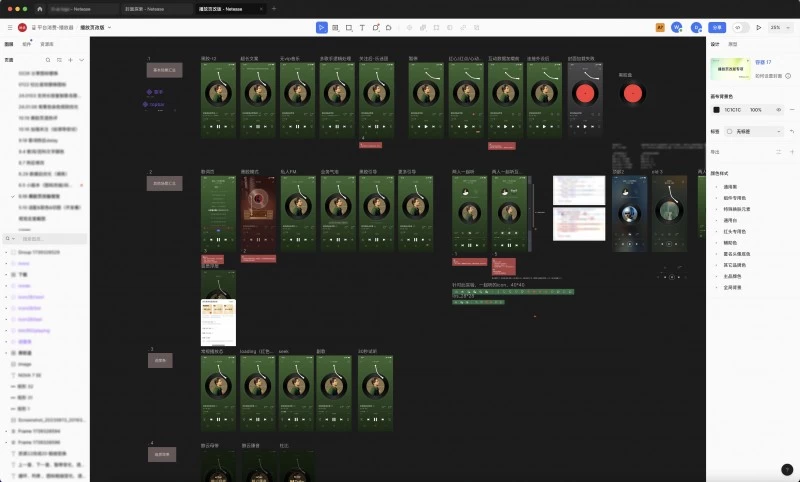Switch to the 原型 tab in right panel
This screenshot has height=482, width=800.
point(733,45)
